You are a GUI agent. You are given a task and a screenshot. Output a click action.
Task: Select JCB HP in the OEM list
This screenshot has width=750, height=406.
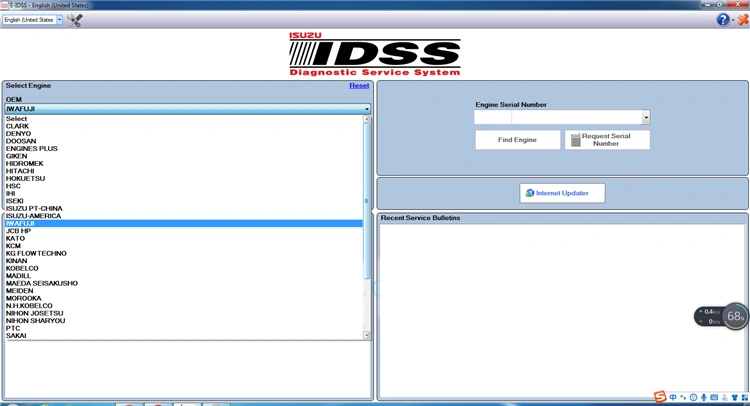(184, 231)
